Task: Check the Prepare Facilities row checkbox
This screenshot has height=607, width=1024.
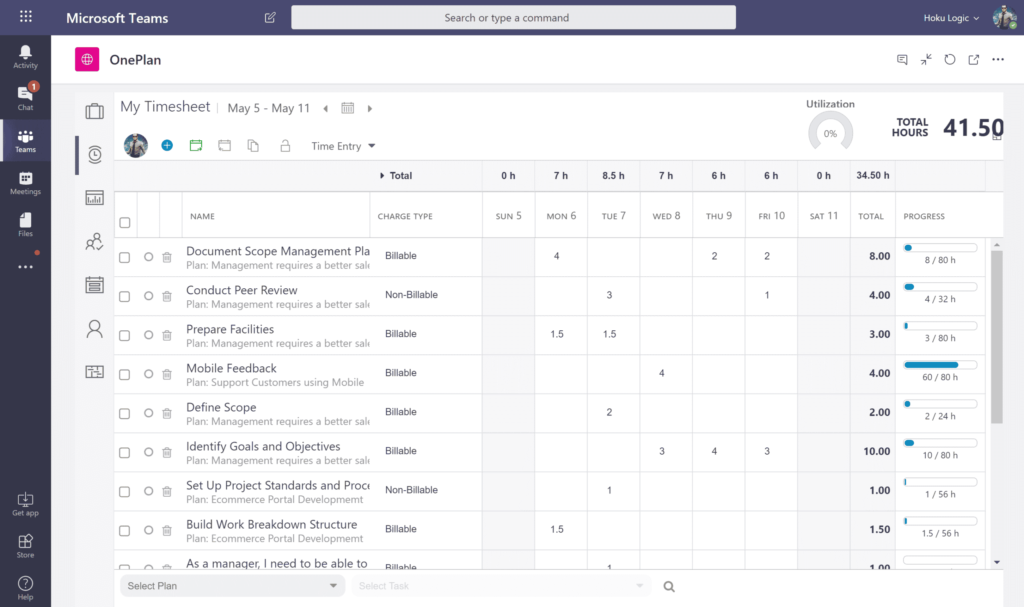Action: coord(125,336)
